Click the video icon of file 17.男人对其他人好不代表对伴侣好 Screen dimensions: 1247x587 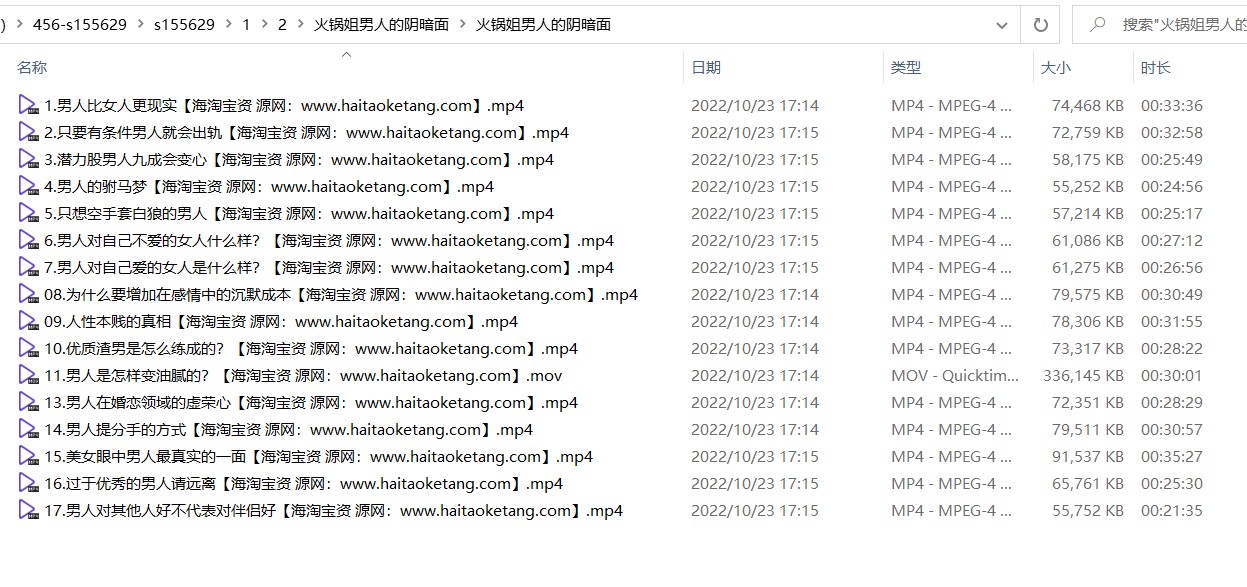coord(28,510)
